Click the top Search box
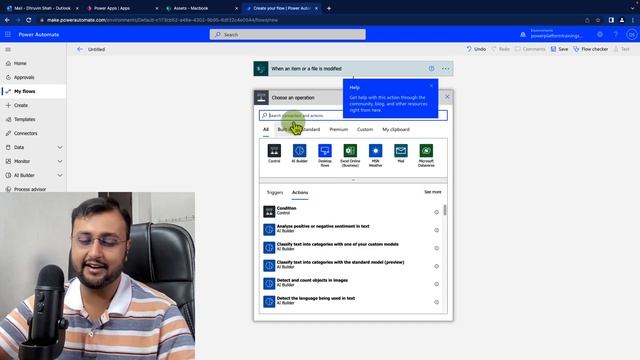 tap(288, 35)
